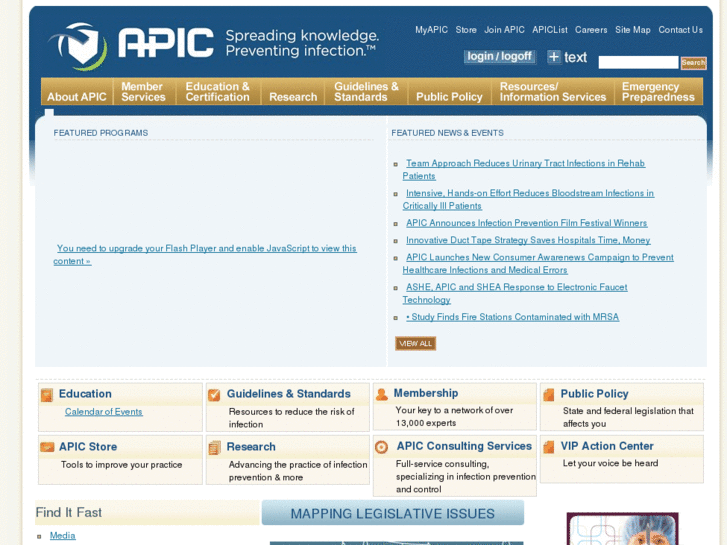The image size is (727, 545).
Task: Open Electronic Faucet Technology response article
Action: pyautogui.click(x=515, y=293)
